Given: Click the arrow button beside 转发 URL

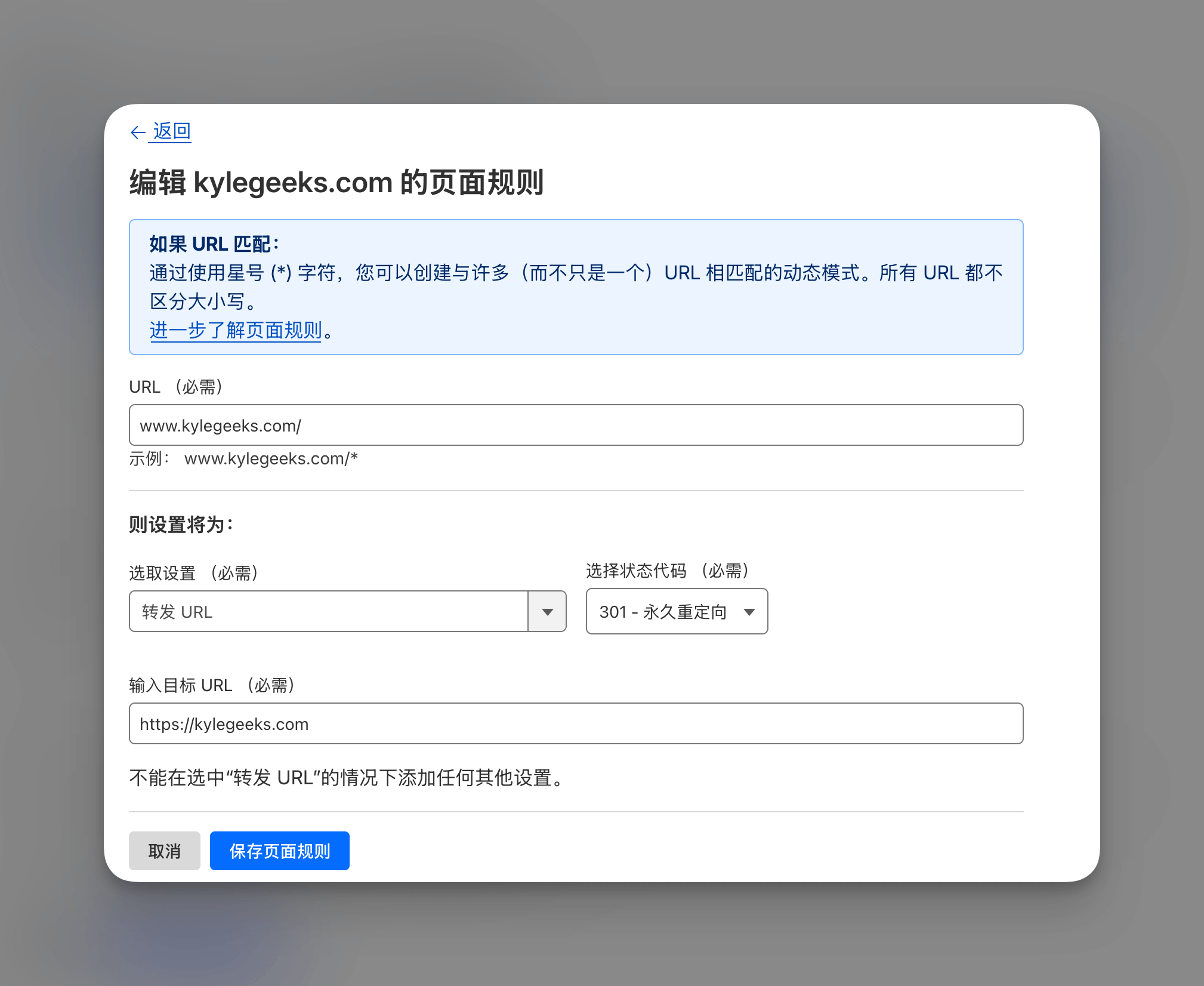Looking at the screenshot, I should tap(547, 611).
